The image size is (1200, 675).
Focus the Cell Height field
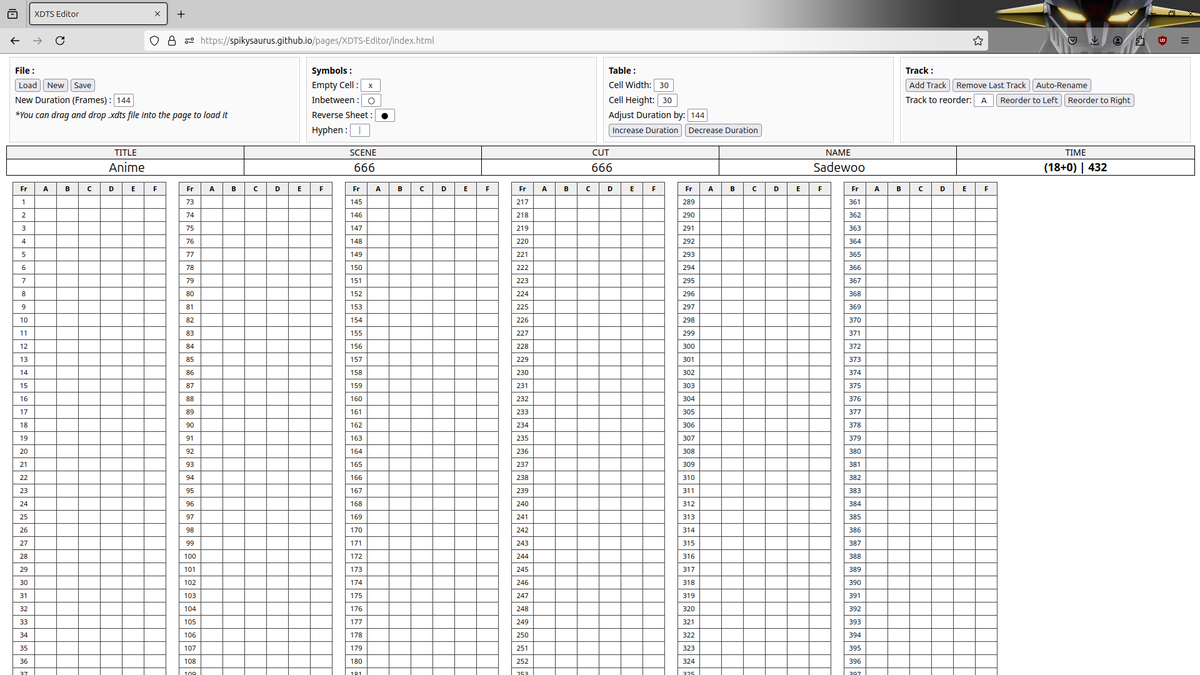click(667, 100)
